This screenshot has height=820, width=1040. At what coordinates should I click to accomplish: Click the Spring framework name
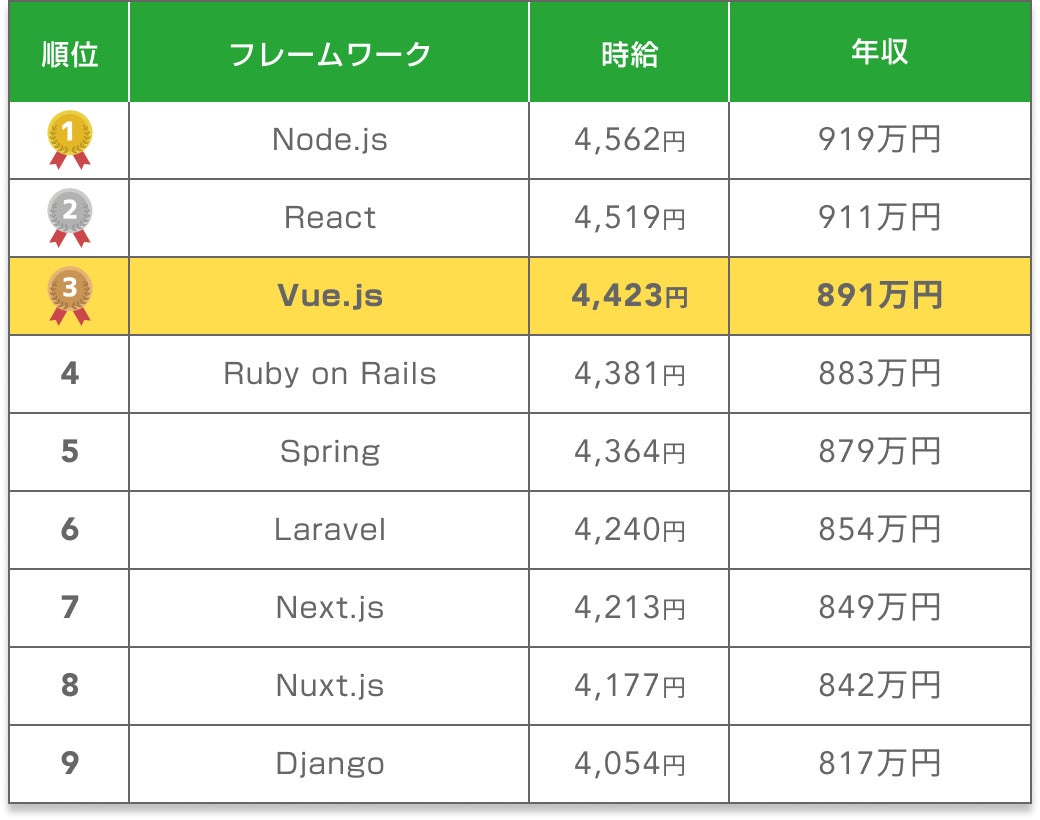pos(330,452)
